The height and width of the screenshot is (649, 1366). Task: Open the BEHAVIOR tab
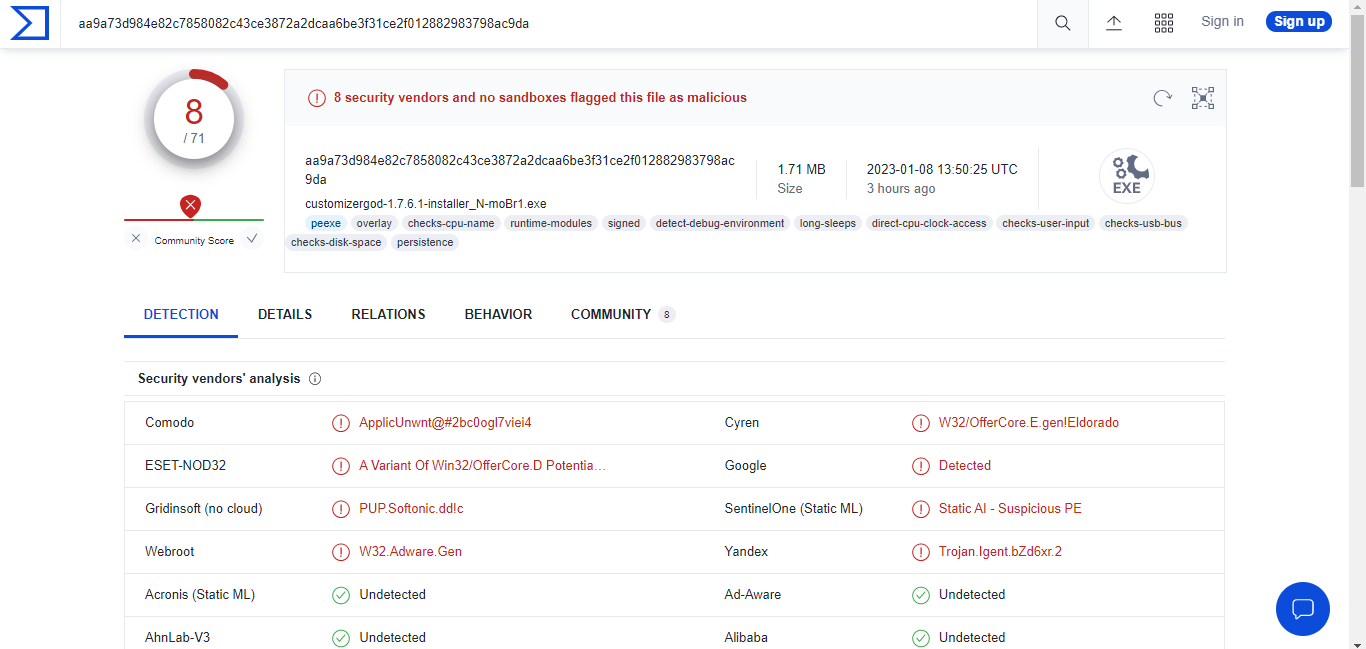[498, 314]
